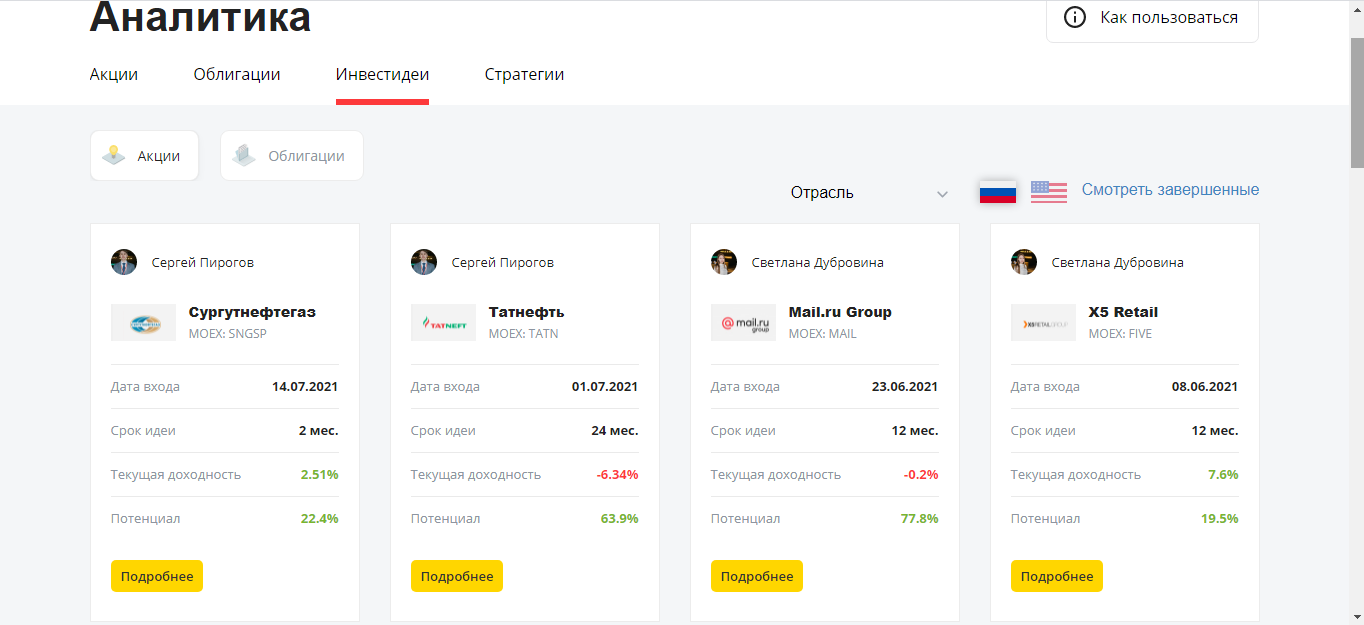Open the Отрасль dropdown

point(865,193)
